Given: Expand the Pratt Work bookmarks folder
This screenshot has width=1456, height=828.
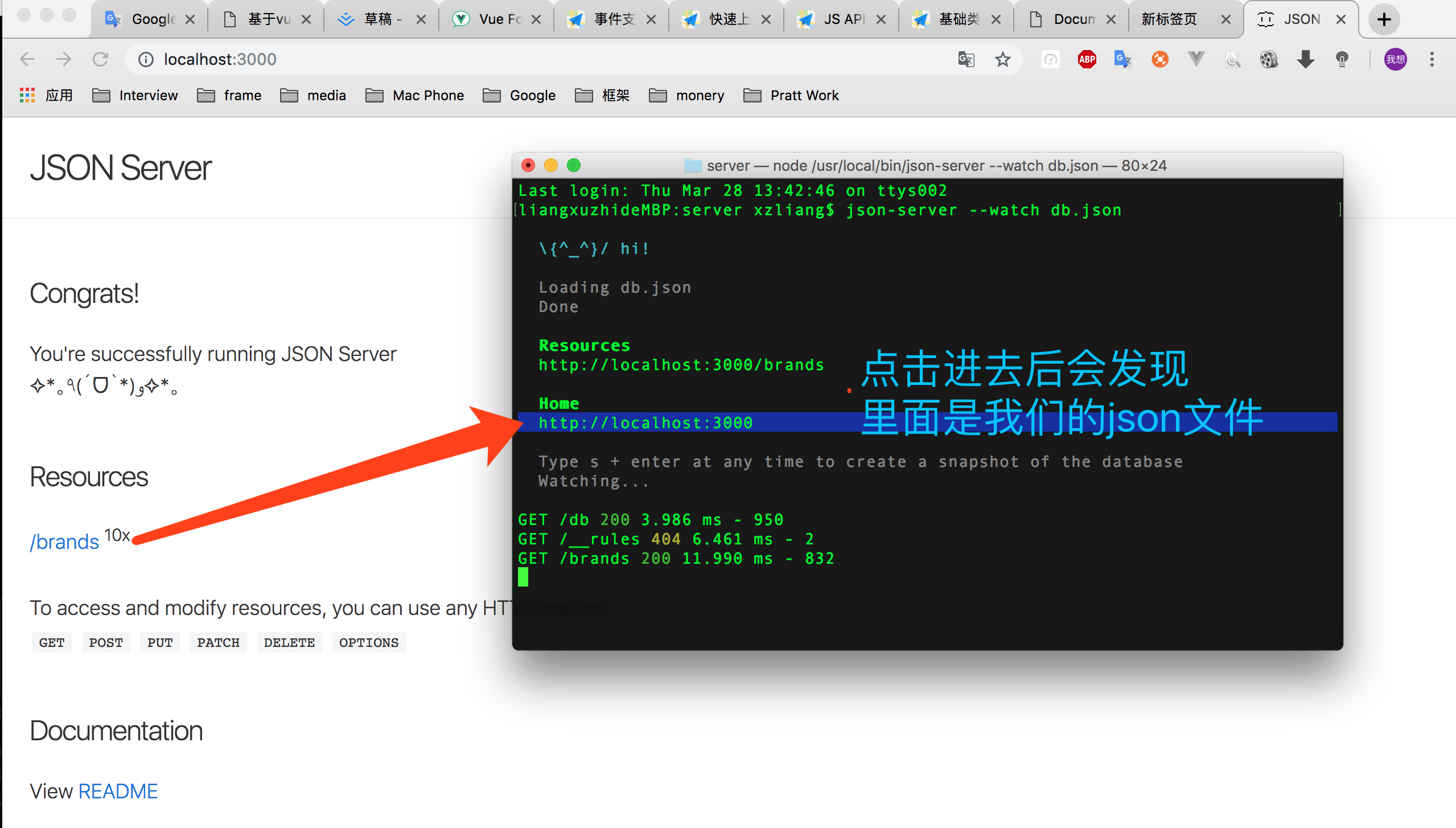Looking at the screenshot, I should click(x=791, y=95).
